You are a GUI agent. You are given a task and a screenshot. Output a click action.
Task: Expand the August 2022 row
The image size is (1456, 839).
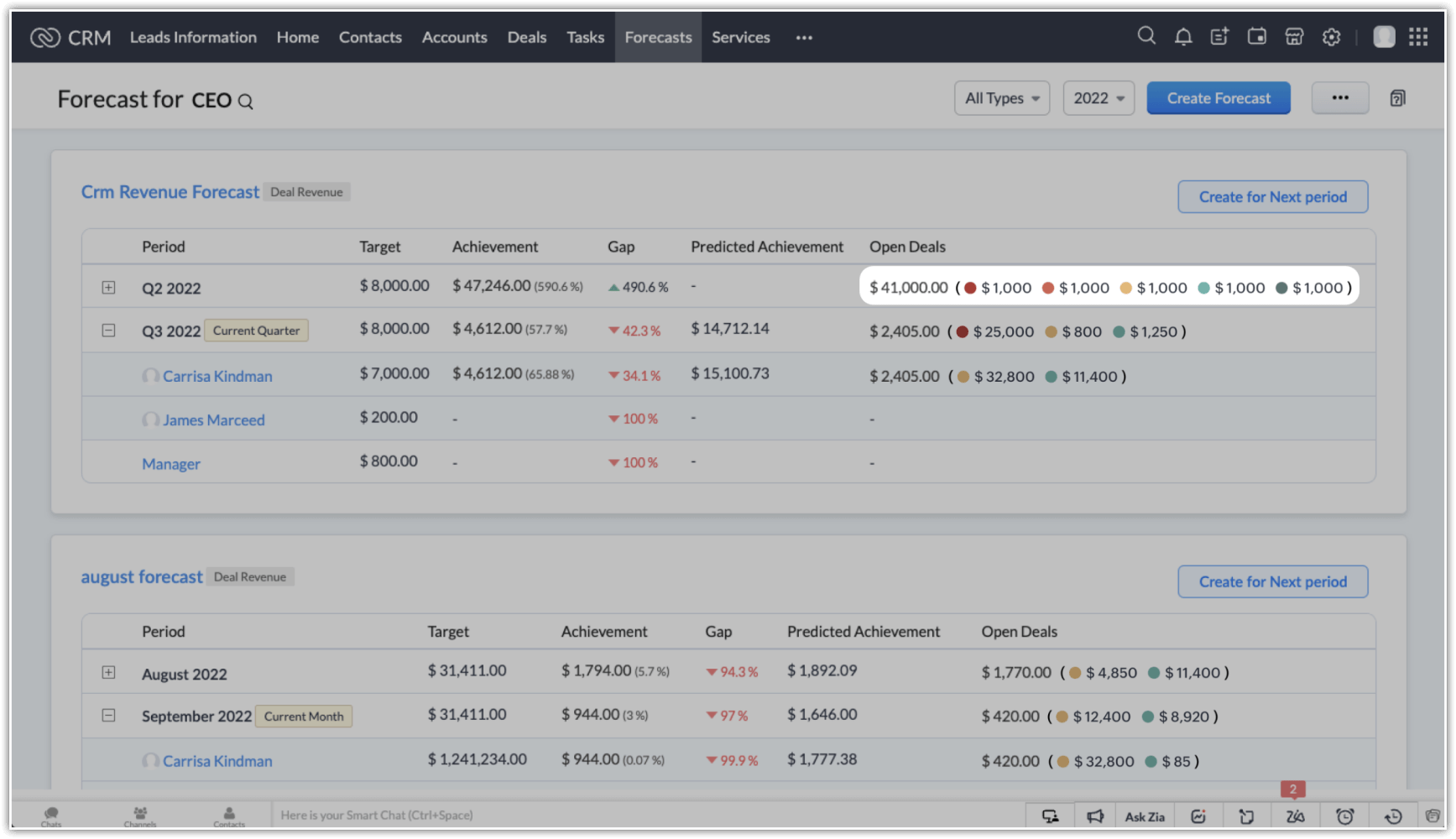pyautogui.click(x=108, y=673)
